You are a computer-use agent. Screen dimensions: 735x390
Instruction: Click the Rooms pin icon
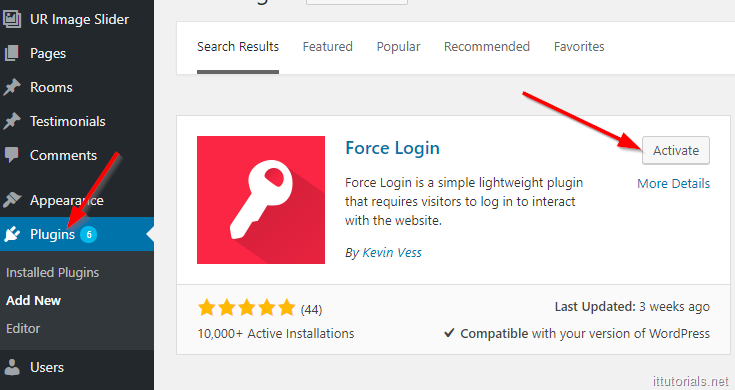point(12,87)
